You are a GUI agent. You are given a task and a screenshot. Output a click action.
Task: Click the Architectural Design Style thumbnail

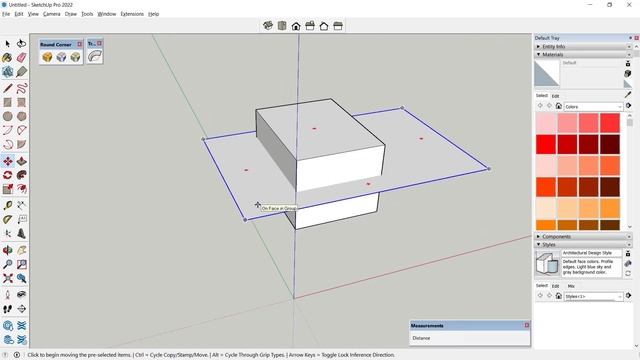coord(547,263)
